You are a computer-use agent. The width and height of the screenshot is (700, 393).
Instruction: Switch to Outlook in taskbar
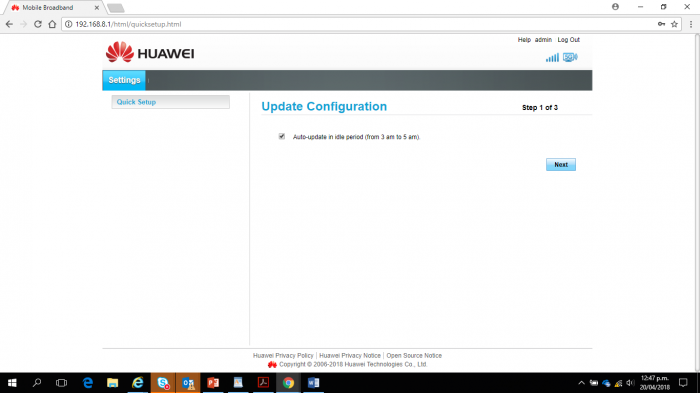188,383
